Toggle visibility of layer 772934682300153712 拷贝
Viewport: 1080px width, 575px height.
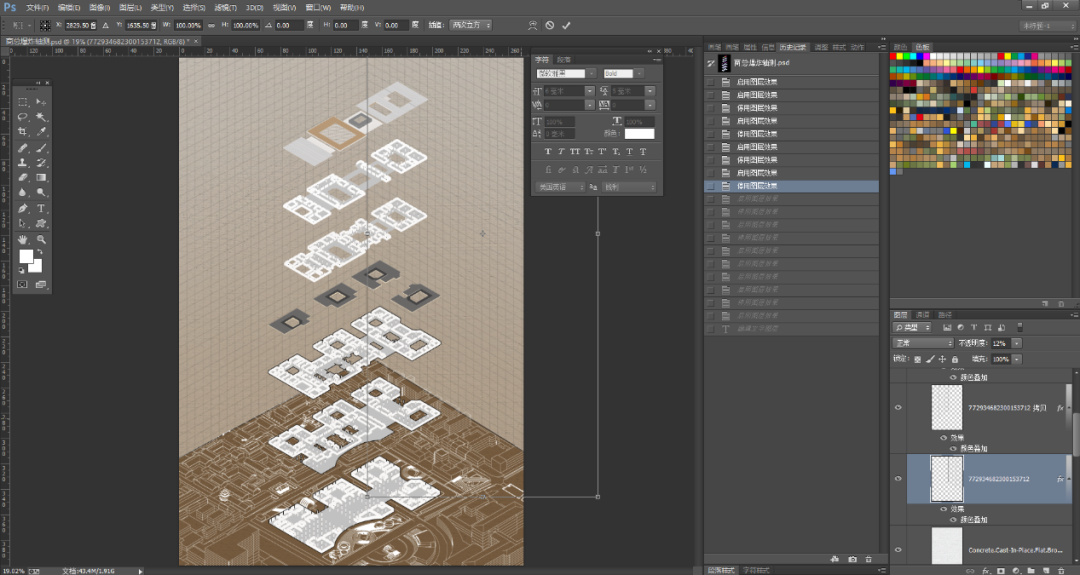[x=898, y=407]
